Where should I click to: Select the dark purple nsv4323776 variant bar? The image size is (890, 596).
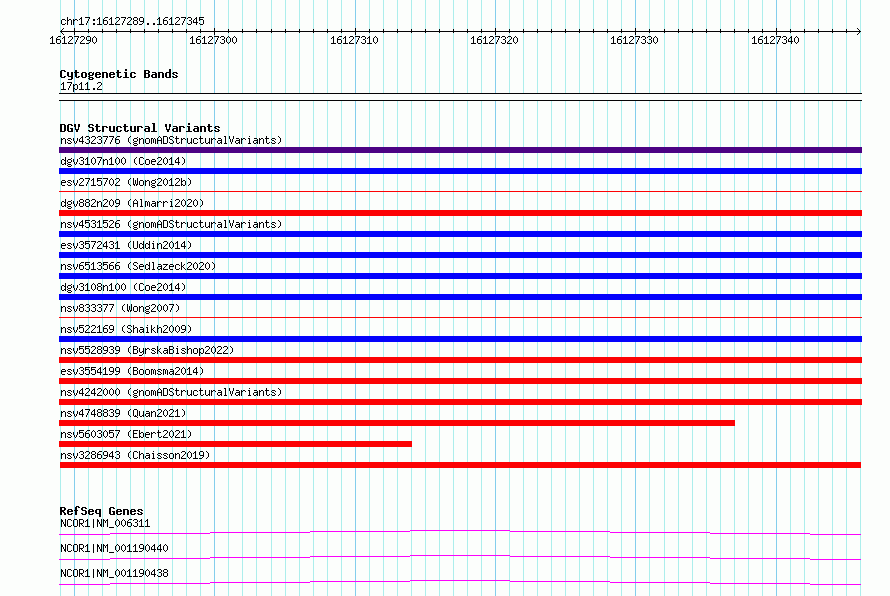pos(460,150)
